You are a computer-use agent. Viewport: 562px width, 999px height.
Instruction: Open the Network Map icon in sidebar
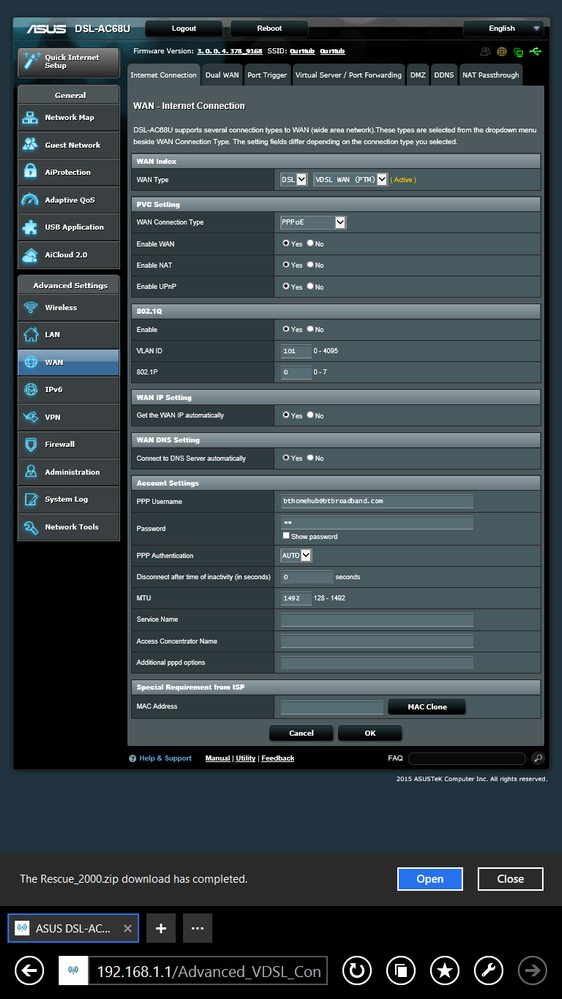(30, 118)
